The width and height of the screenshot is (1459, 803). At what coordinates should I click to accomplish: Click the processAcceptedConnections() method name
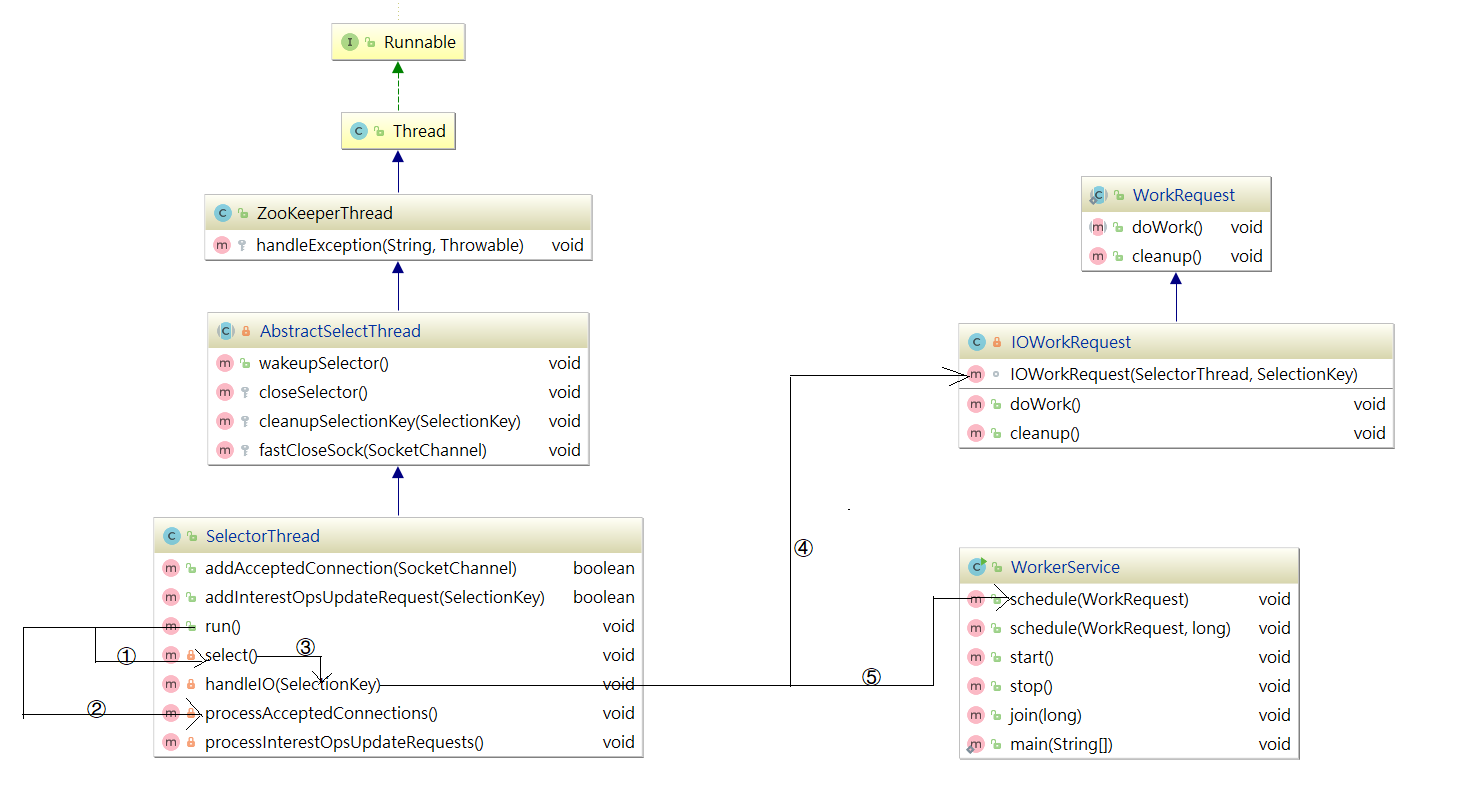tap(321, 713)
